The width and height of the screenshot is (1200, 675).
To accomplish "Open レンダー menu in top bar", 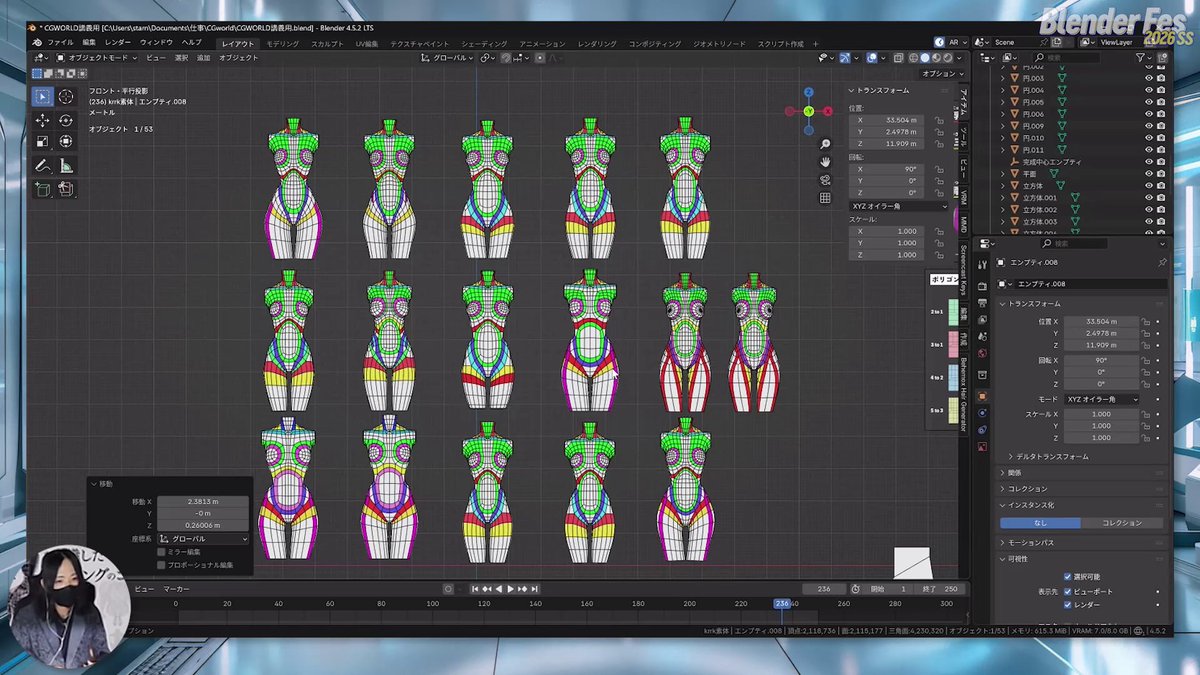I will [x=117, y=43].
